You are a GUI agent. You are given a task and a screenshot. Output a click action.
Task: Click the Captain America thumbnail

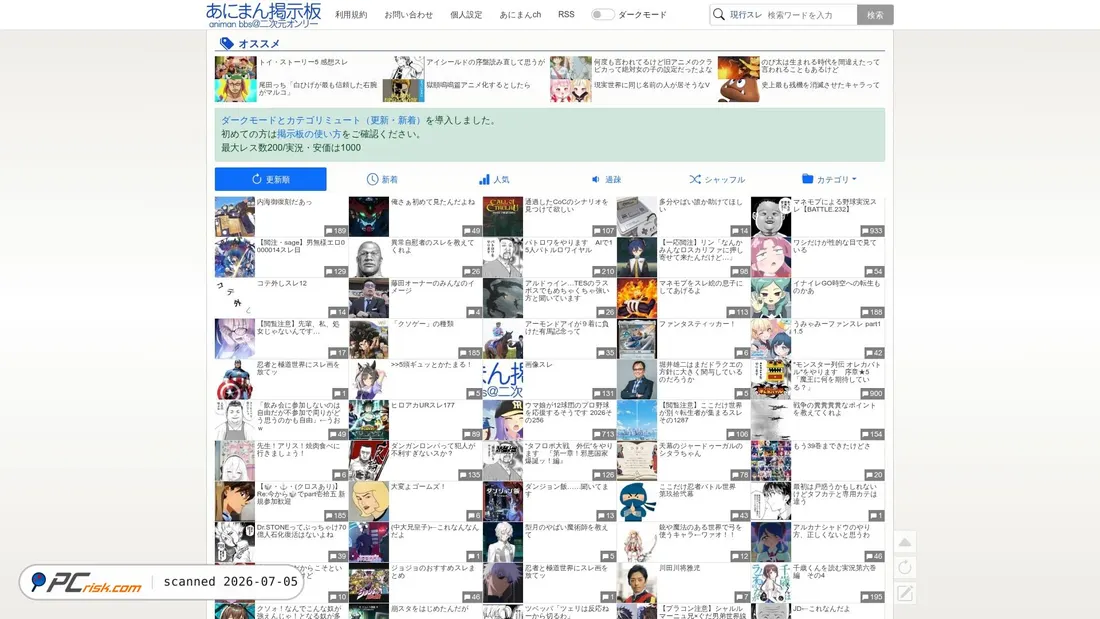click(x=234, y=380)
